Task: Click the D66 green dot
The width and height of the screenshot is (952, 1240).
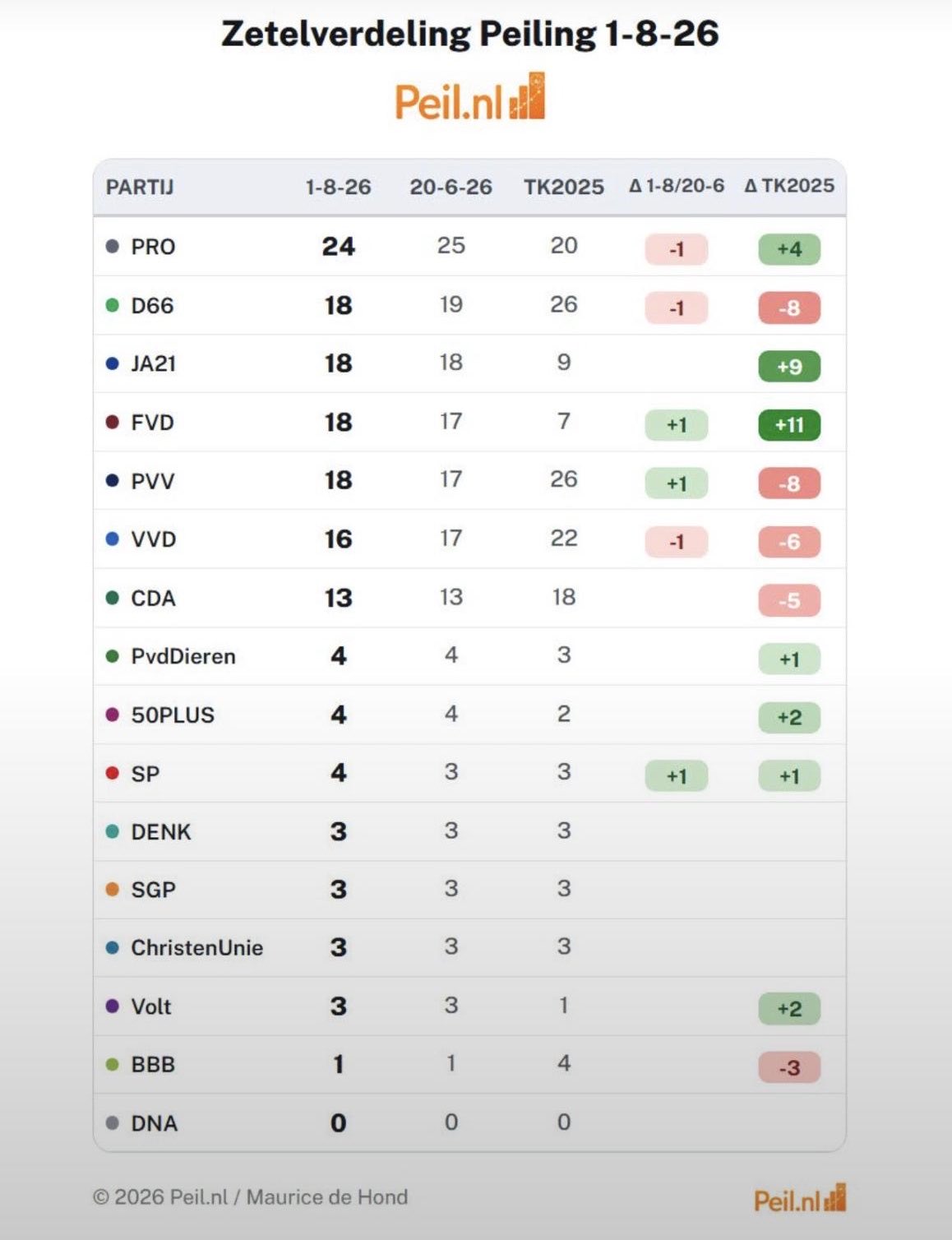Action: click(113, 305)
